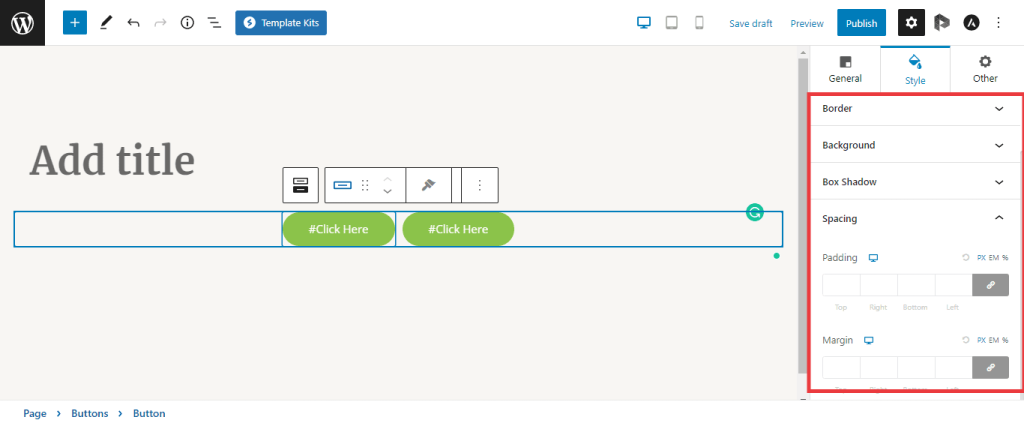Viewport: 1024px width, 426px height.
Task: Open the Other tab
Action: tap(985, 69)
